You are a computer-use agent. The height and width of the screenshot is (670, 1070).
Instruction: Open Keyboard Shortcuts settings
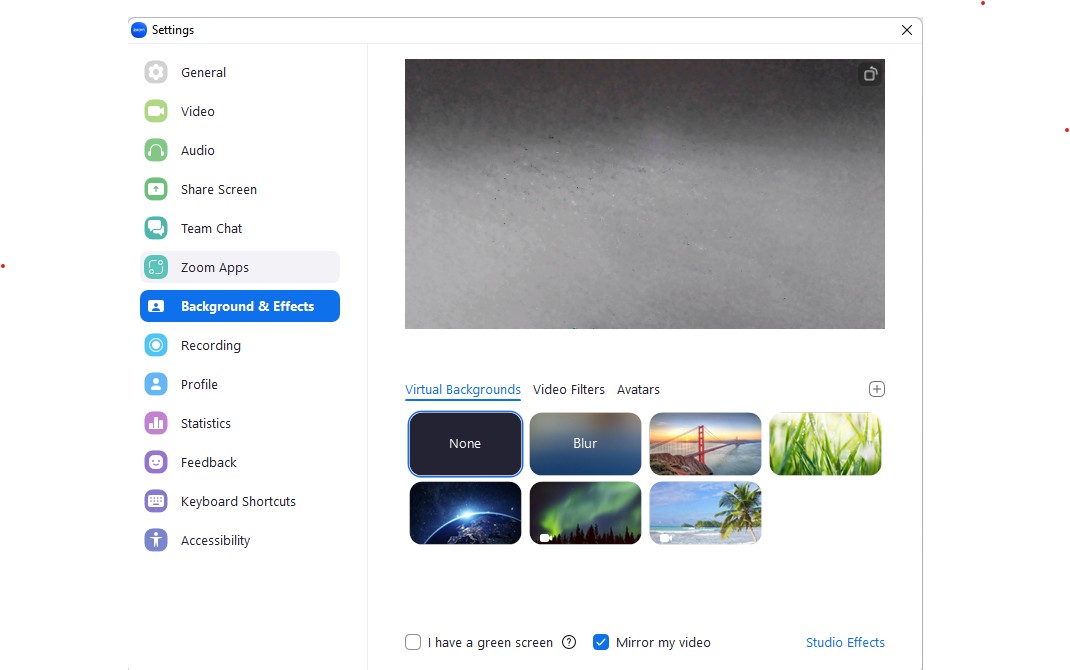point(238,501)
